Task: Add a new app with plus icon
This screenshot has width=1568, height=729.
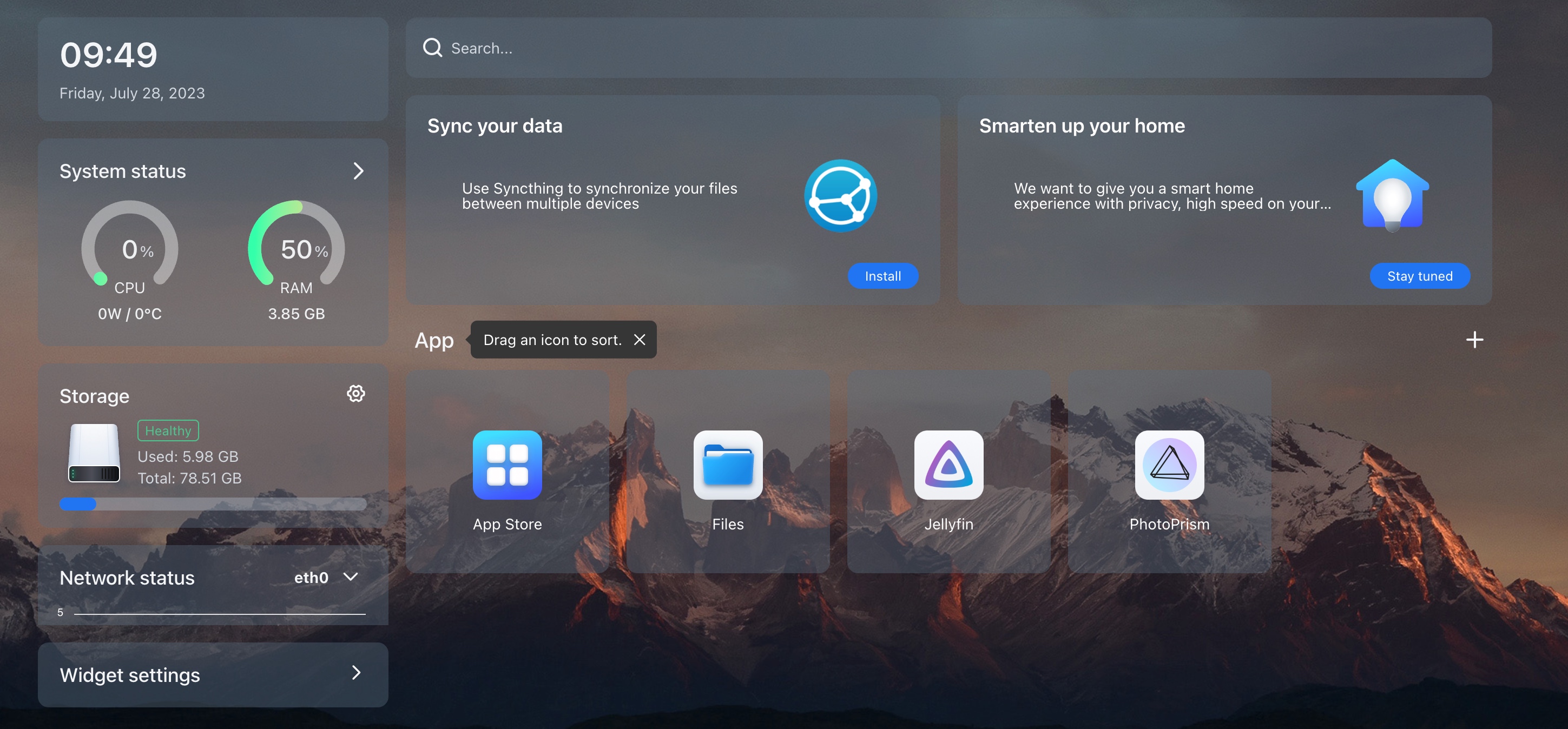Action: tap(1474, 340)
